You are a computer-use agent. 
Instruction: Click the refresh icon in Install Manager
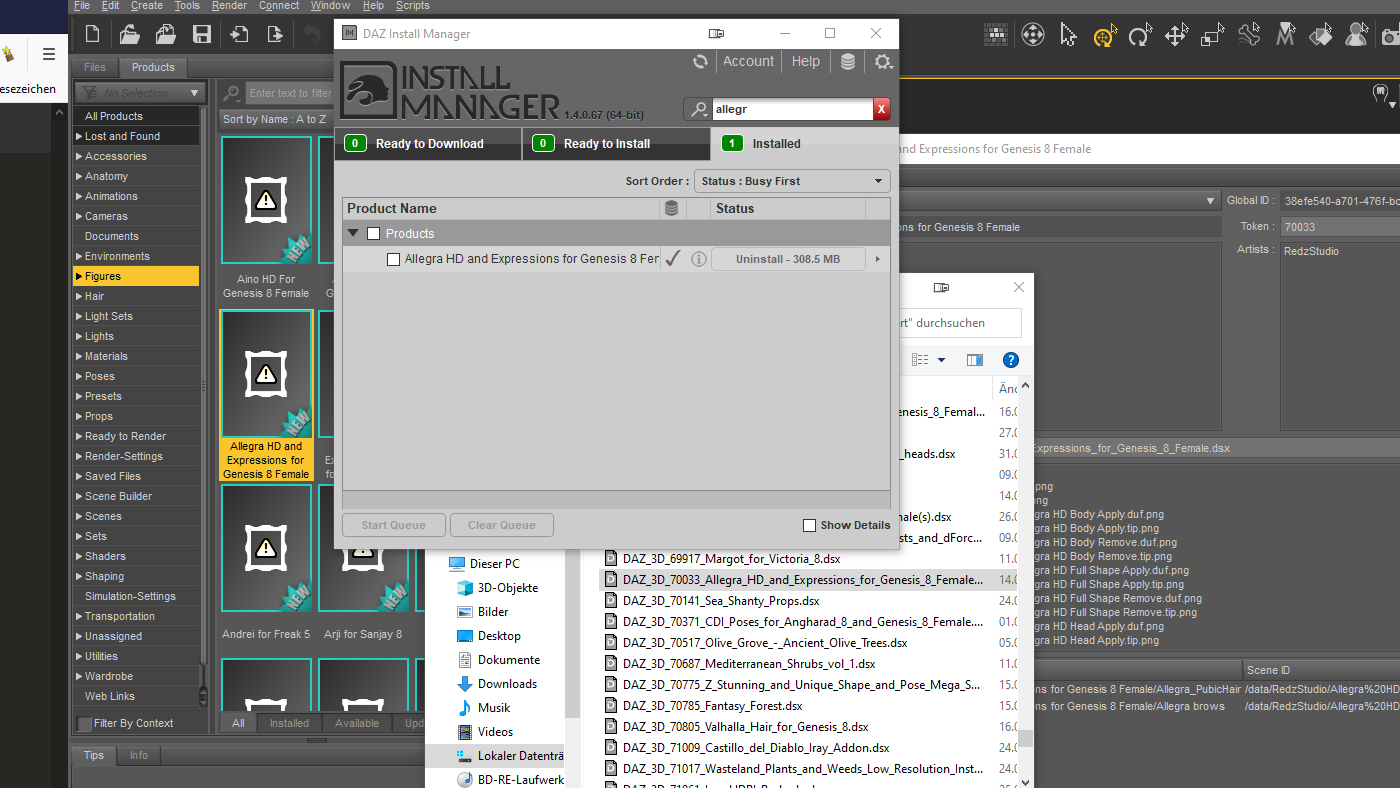(700, 62)
